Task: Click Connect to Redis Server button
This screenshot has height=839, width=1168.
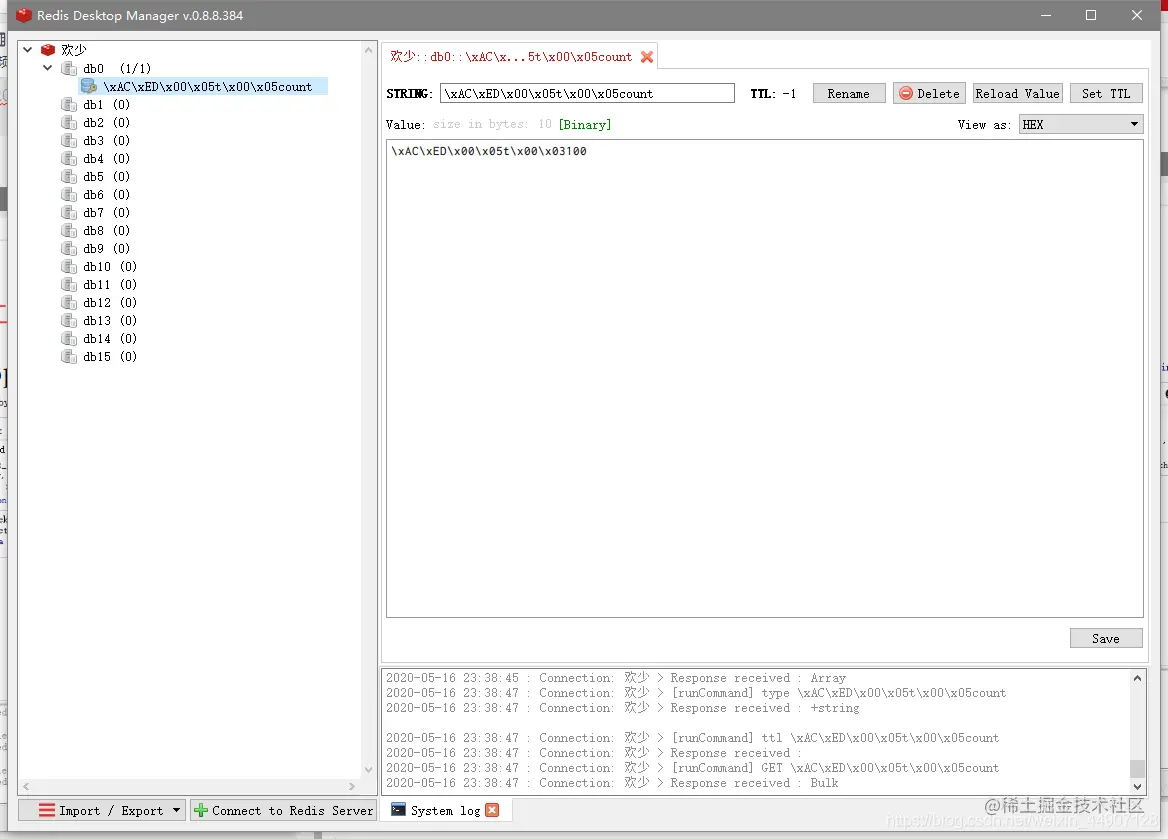Action: pyautogui.click(x=283, y=810)
